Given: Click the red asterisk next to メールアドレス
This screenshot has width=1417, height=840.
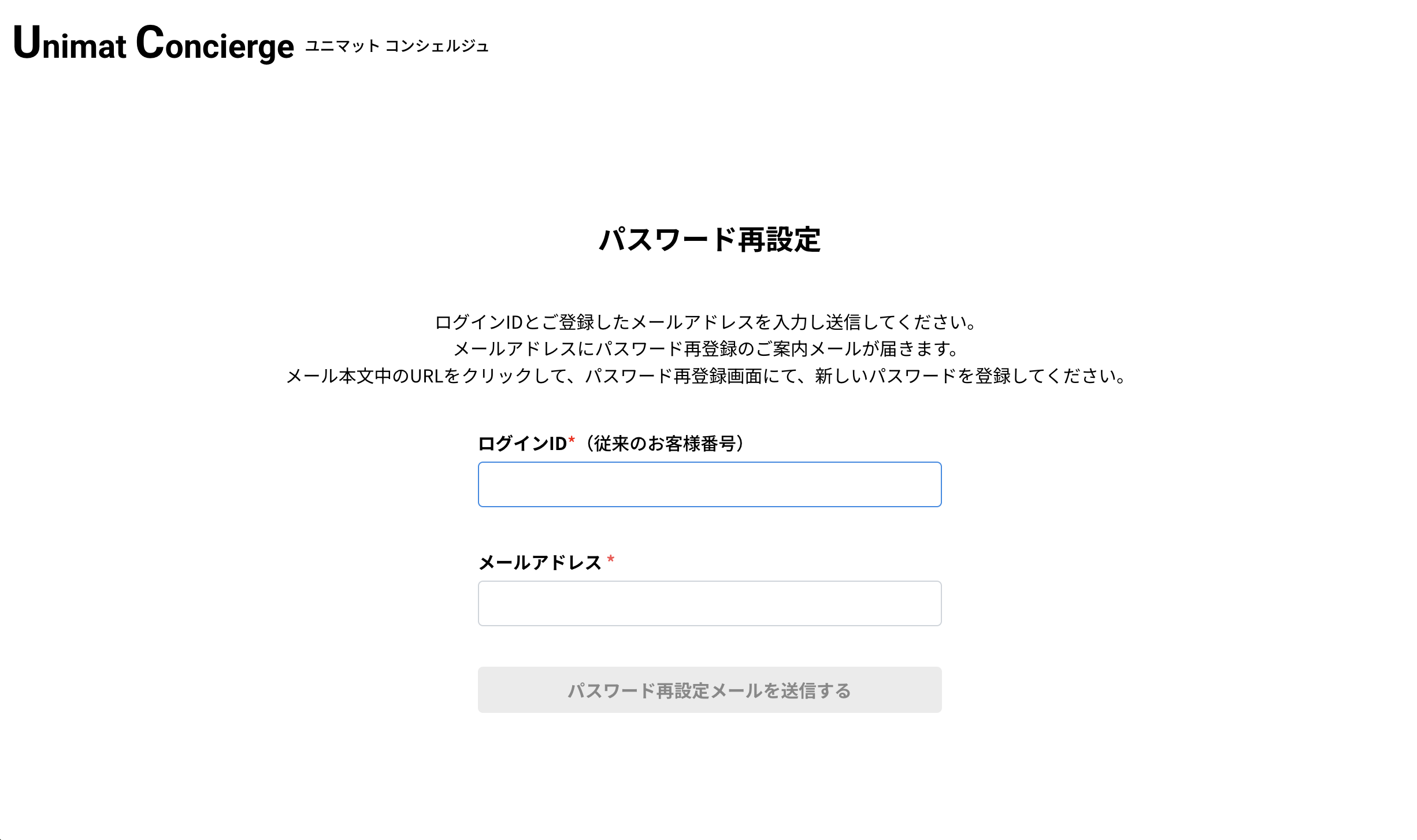Looking at the screenshot, I should pos(611,560).
